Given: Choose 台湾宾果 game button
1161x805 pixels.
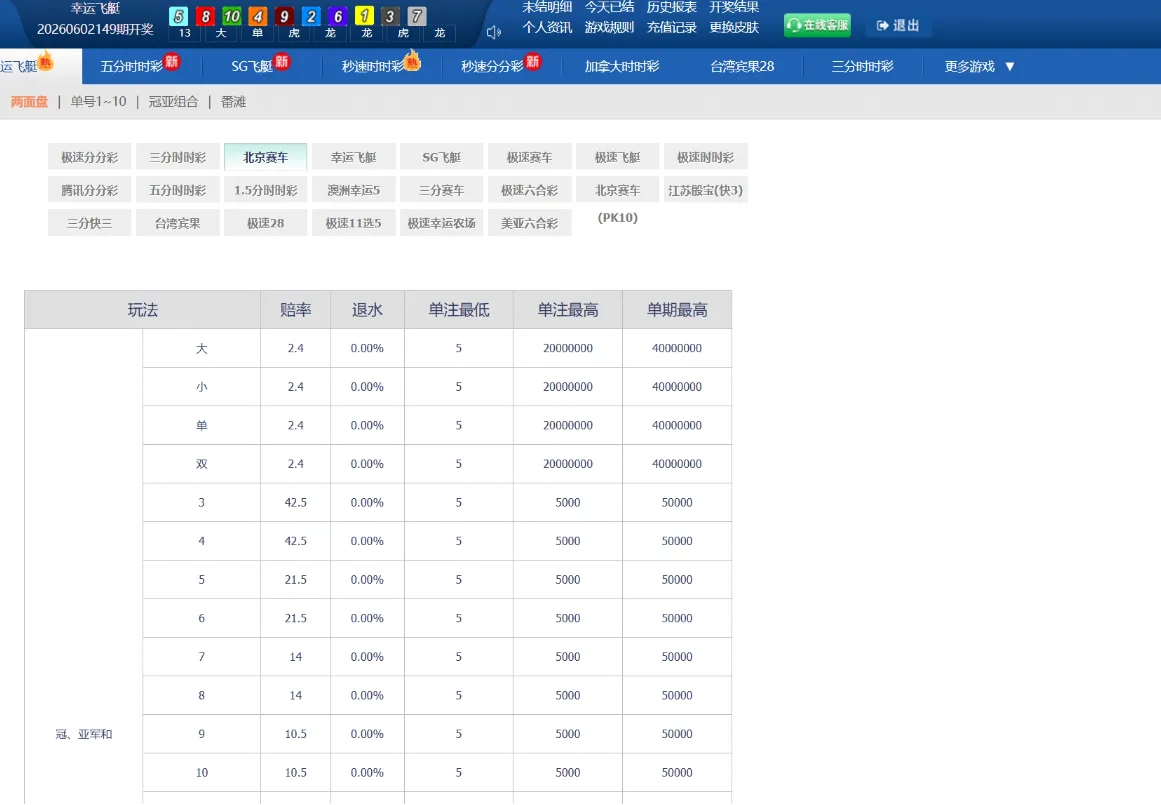Looking at the screenshot, I should 178,223.
